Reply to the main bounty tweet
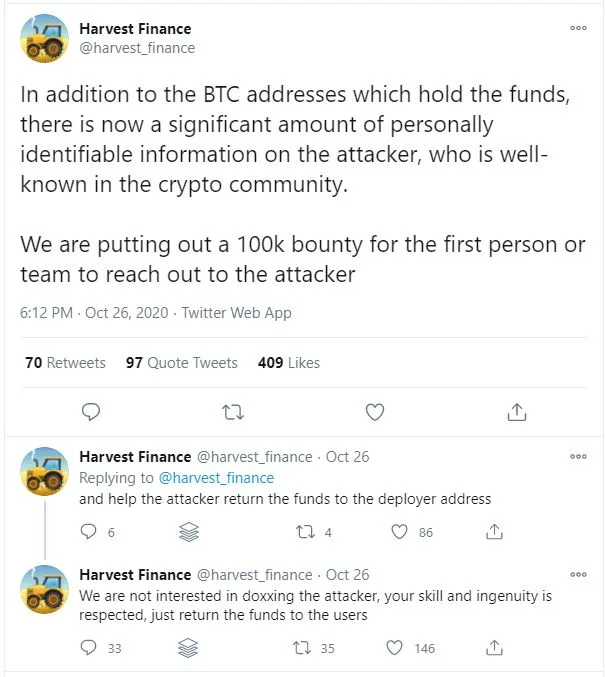Screen dimensions: 606x677 pos(90,411)
